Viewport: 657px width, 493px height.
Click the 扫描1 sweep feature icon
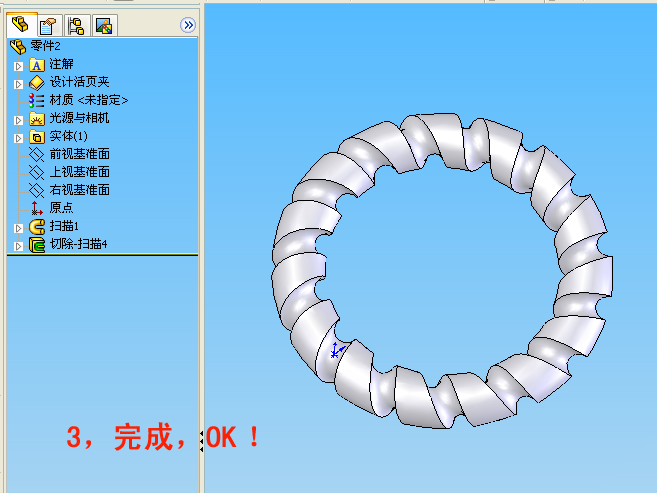click(x=37, y=227)
